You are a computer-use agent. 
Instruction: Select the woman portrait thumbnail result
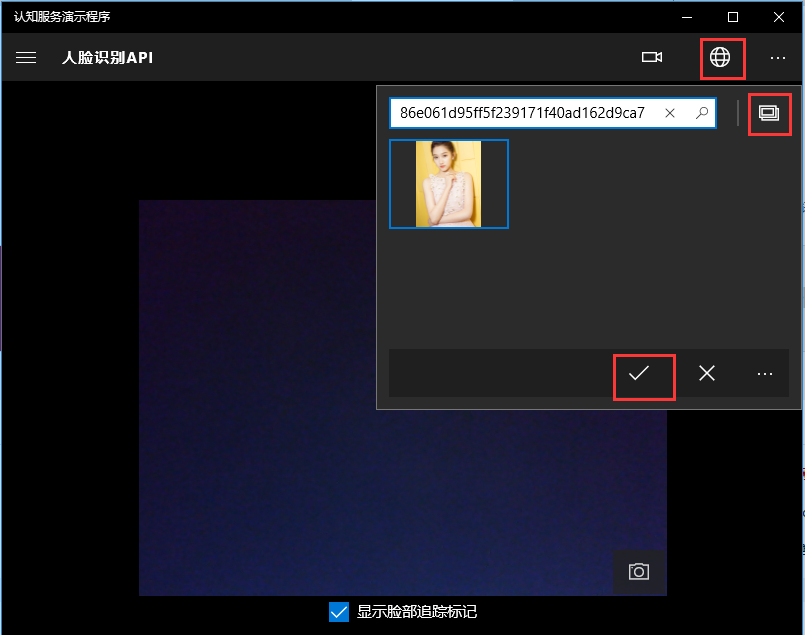tap(449, 184)
